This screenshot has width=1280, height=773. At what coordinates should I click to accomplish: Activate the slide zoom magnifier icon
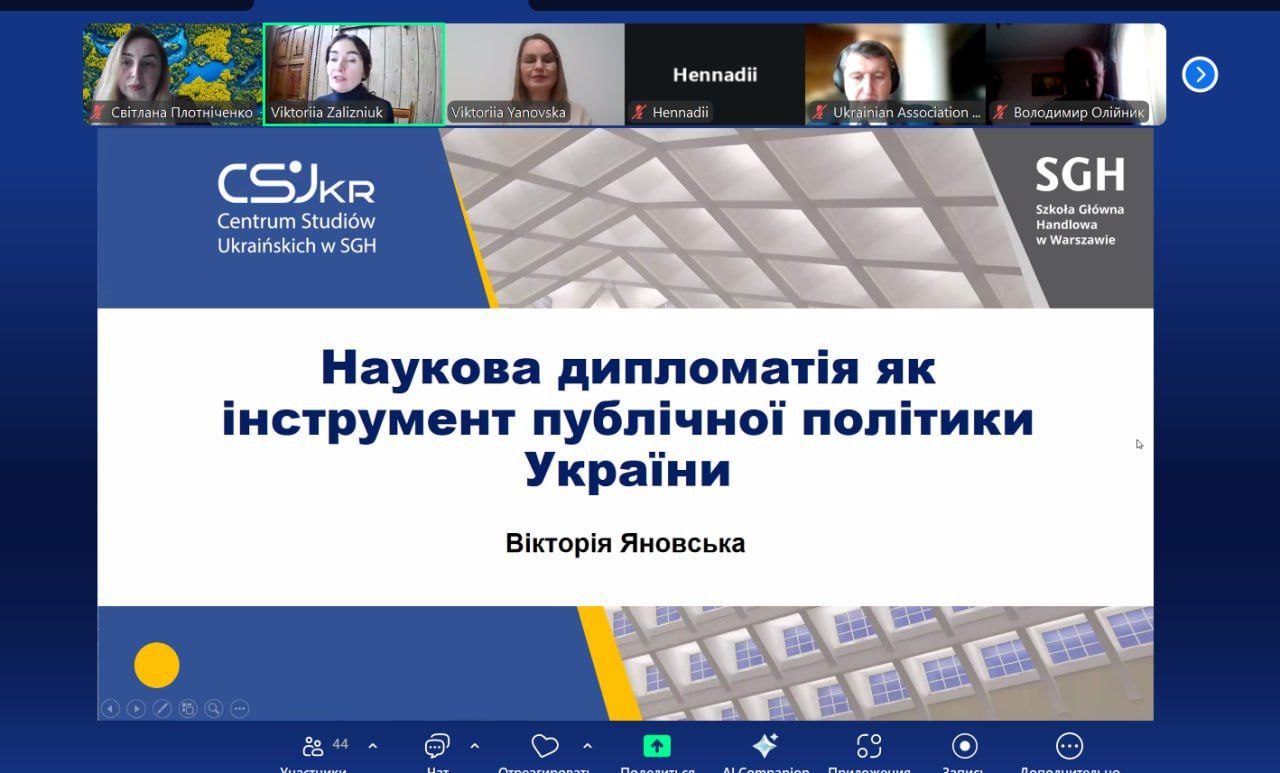pyautogui.click(x=214, y=708)
